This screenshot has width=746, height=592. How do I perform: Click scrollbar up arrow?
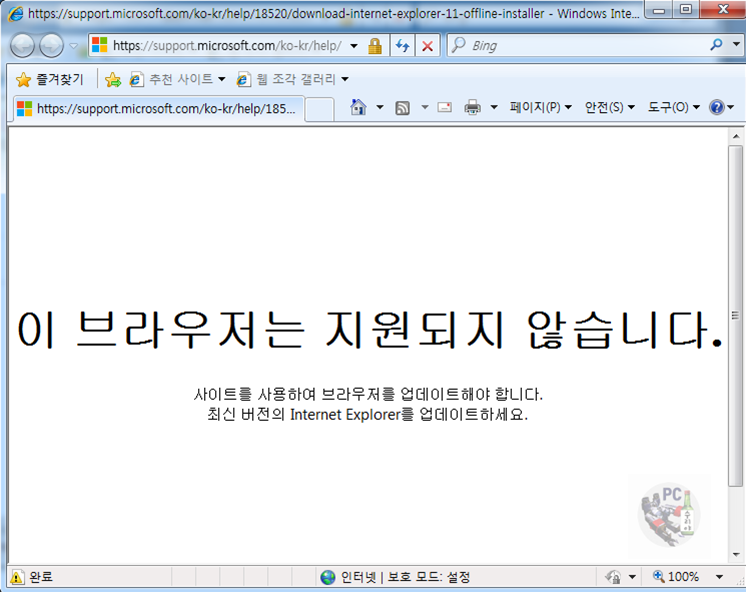(736, 137)
